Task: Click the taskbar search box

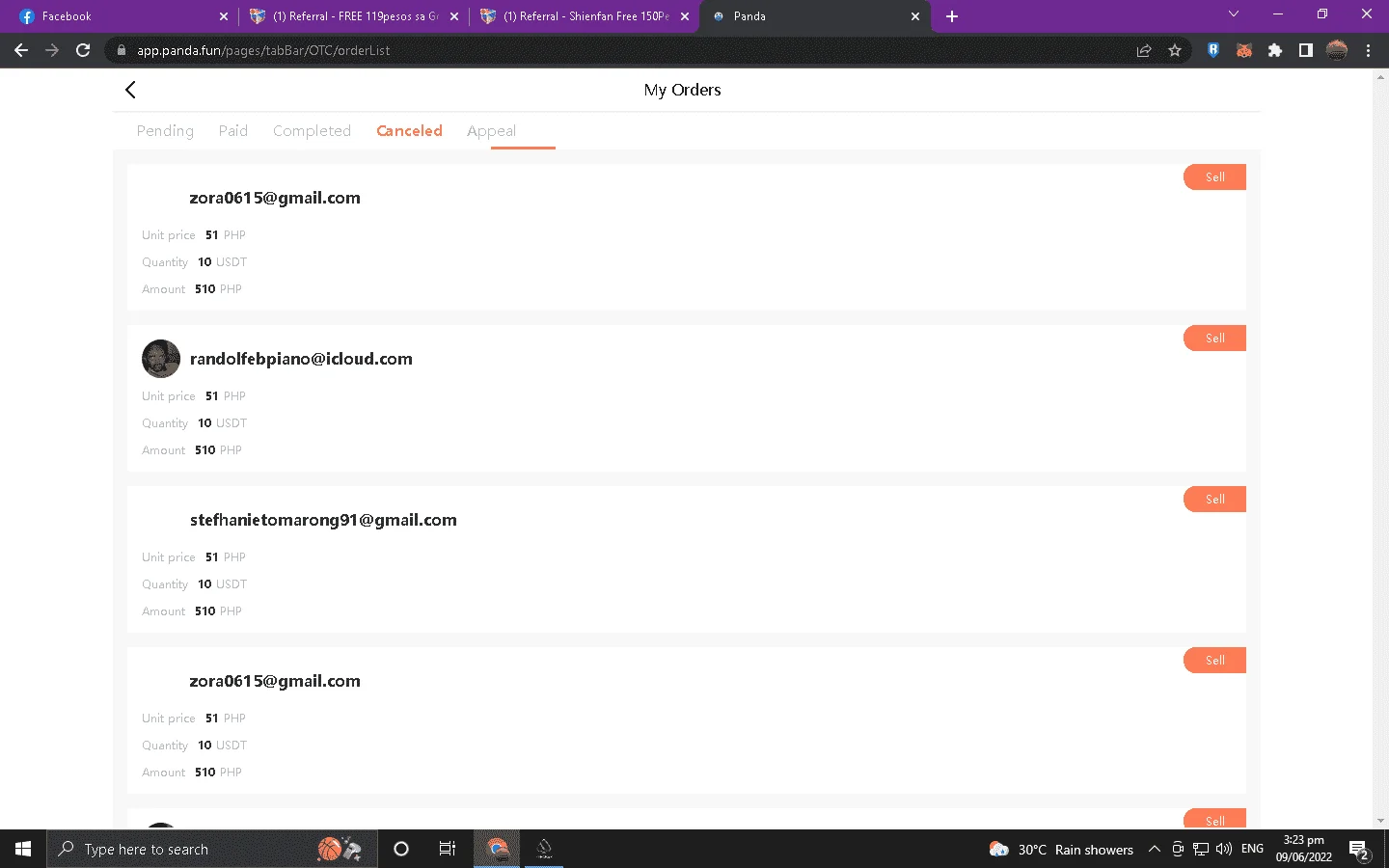Action: point(211,849)
